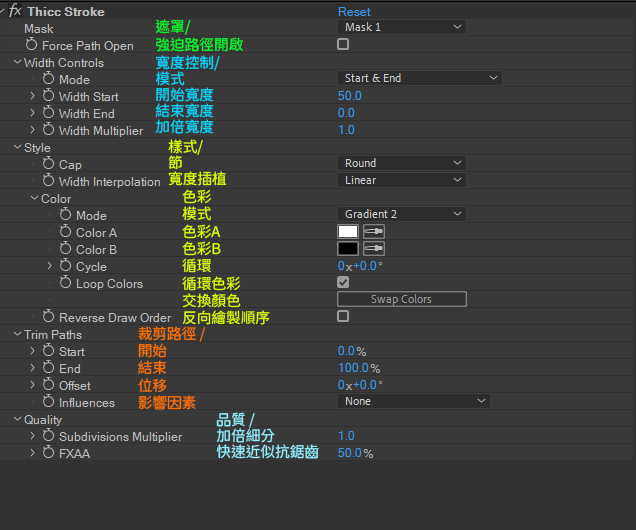This screenshot has height=530, width=636.
Task: Click the Subdivisions Multiplier value 1.0
Action: pyautogui.click(x=346, y=436)
